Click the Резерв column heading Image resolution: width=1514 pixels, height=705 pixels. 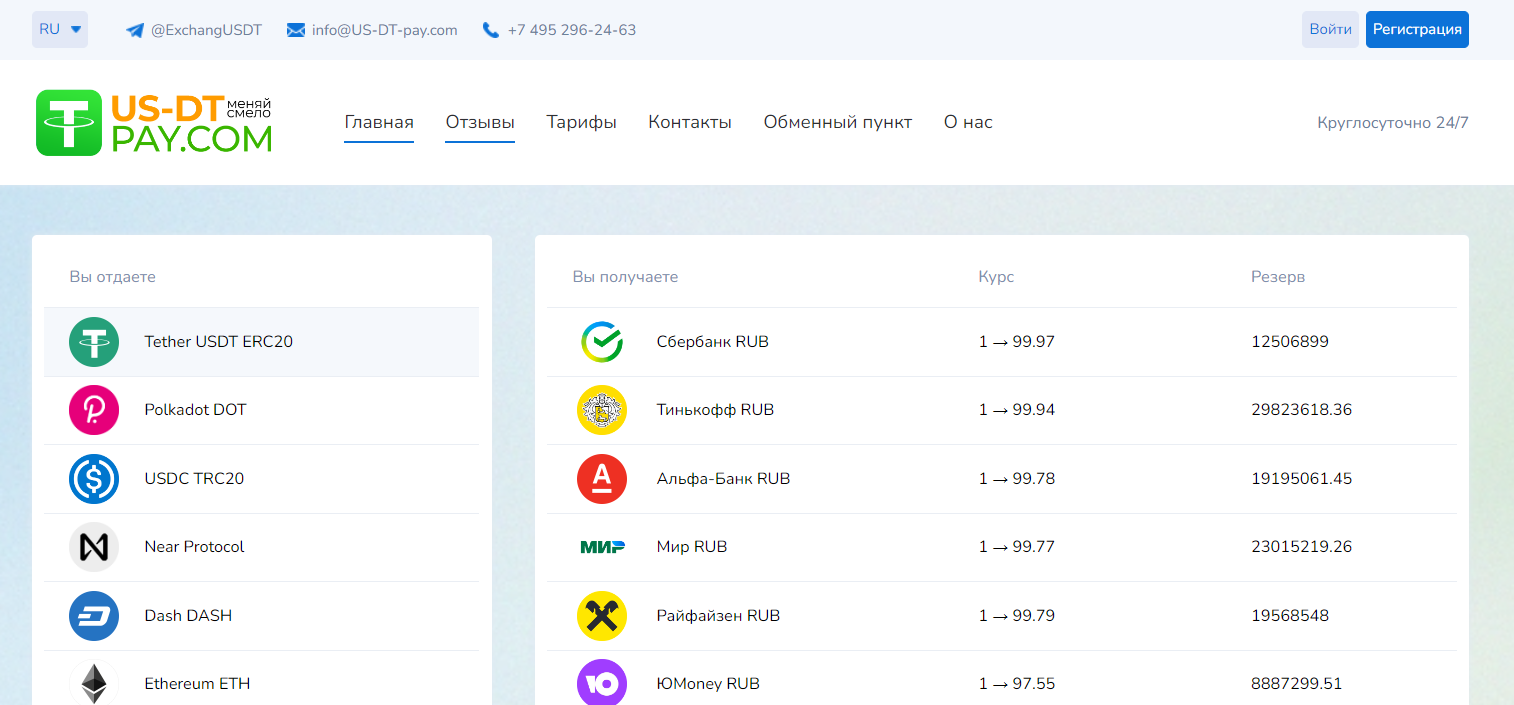click(x=1278, y=277)
